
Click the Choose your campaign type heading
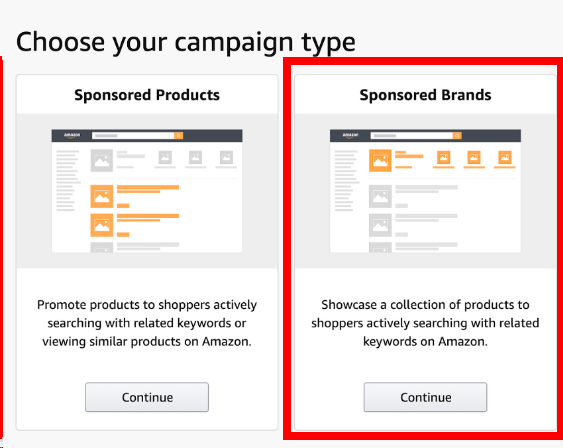pyautogui.click(x=186, y=42)
